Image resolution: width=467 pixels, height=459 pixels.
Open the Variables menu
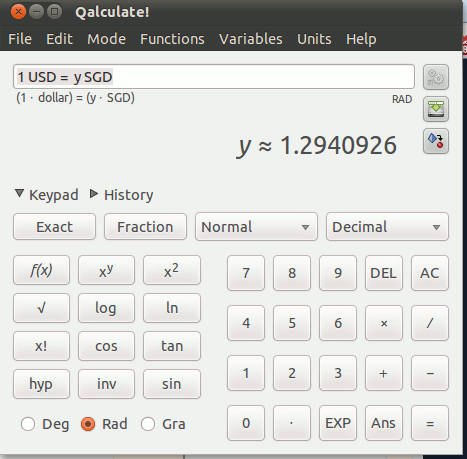click(x=251, y=39)
